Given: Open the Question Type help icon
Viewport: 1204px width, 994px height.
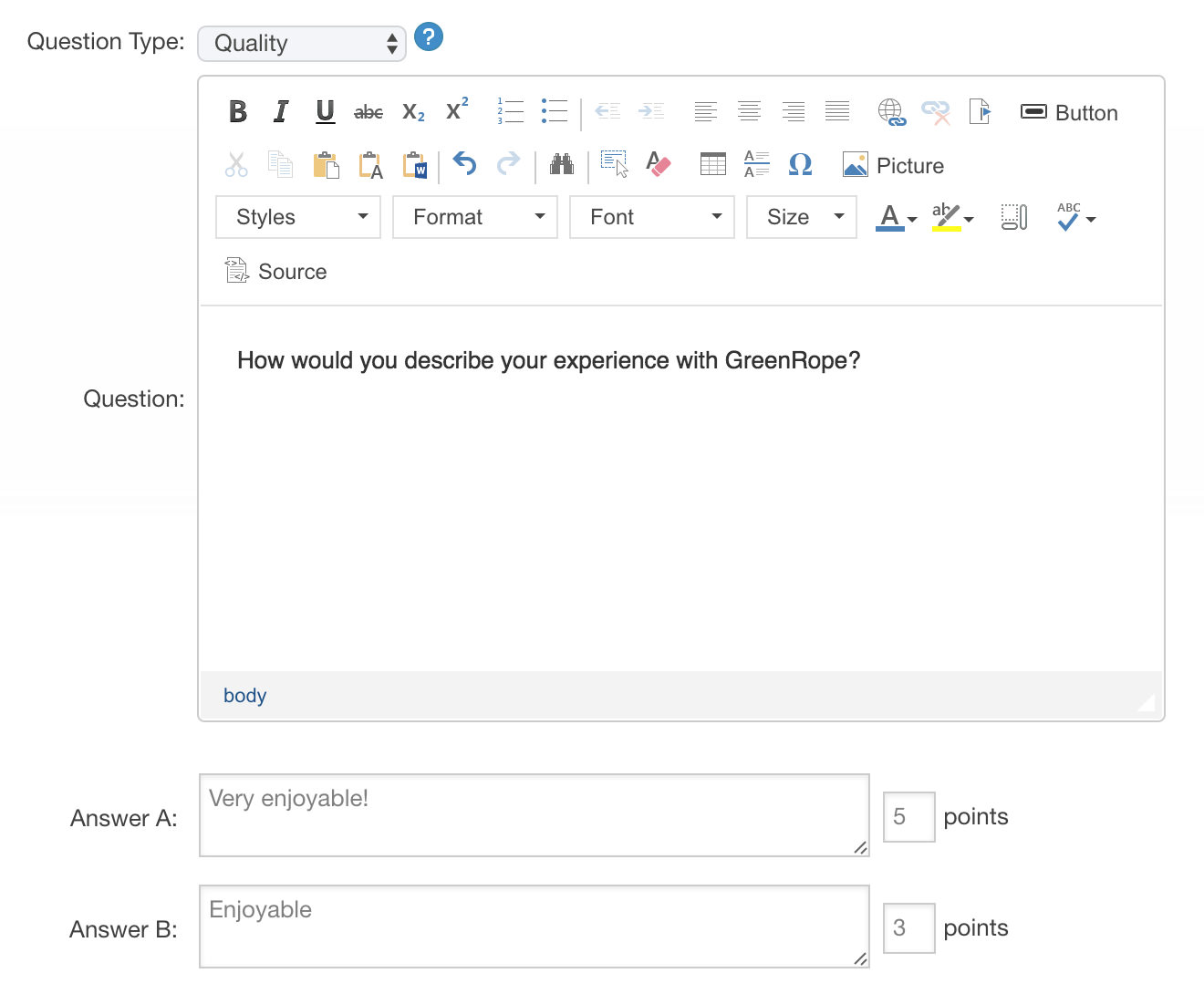Looking at the screenshot, I should click(x=429, y=37).
